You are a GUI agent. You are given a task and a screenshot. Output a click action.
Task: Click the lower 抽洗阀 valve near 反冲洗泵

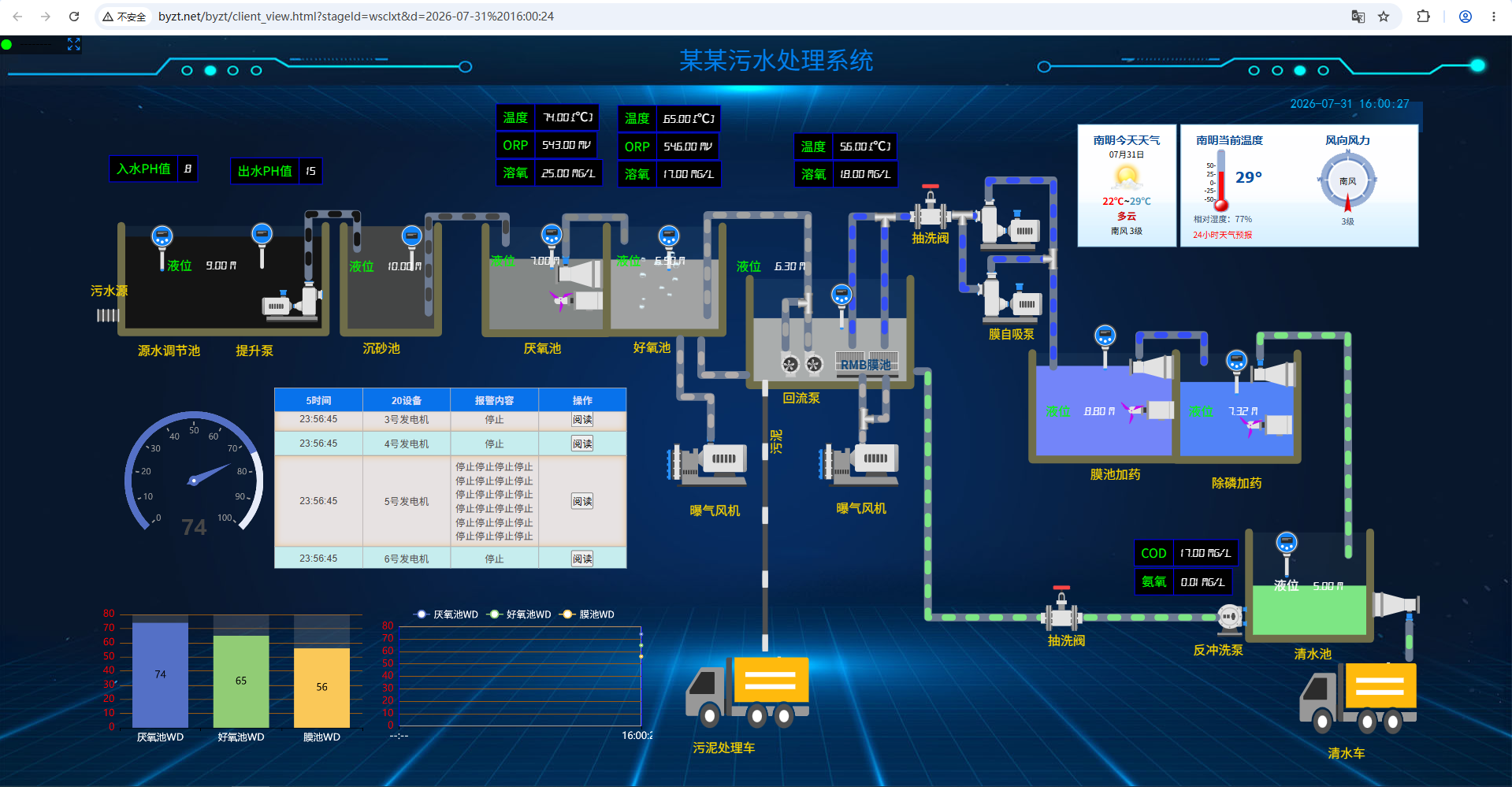pos(1061,610)
